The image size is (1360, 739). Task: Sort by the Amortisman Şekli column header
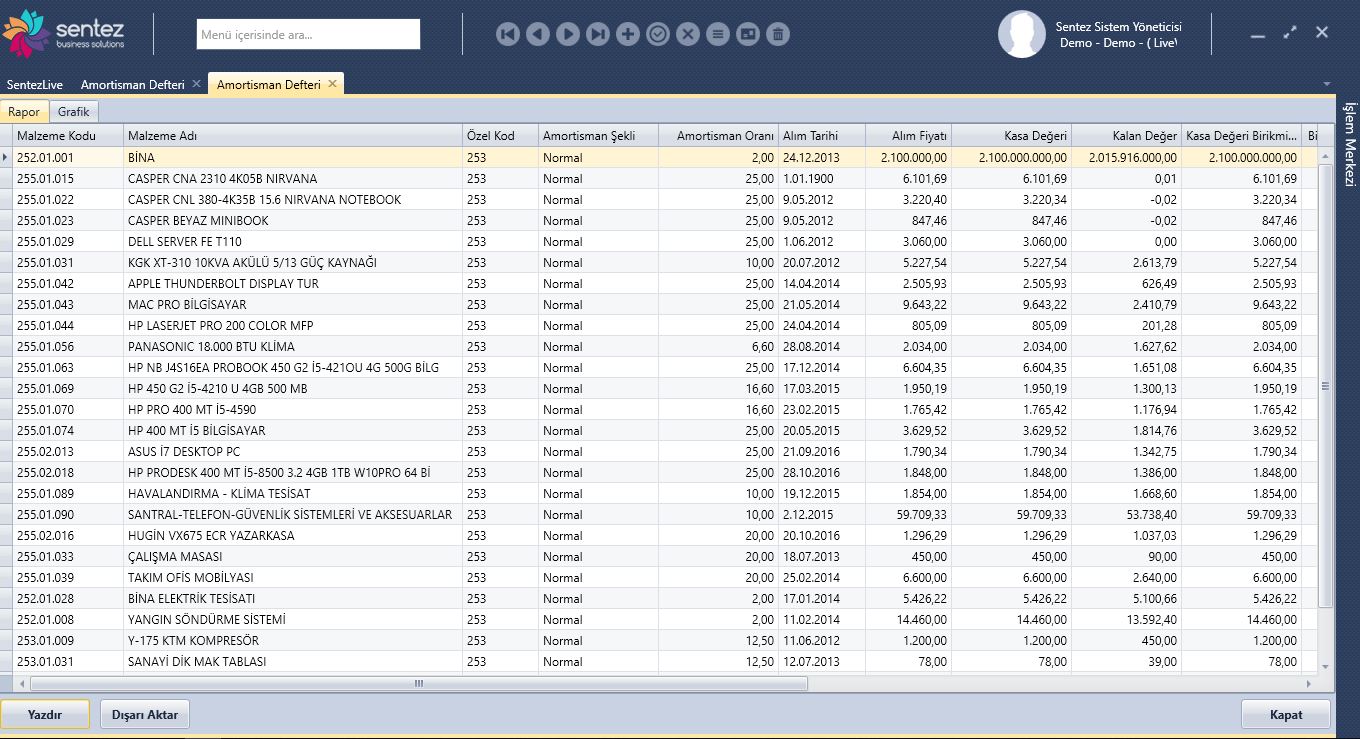598,136
